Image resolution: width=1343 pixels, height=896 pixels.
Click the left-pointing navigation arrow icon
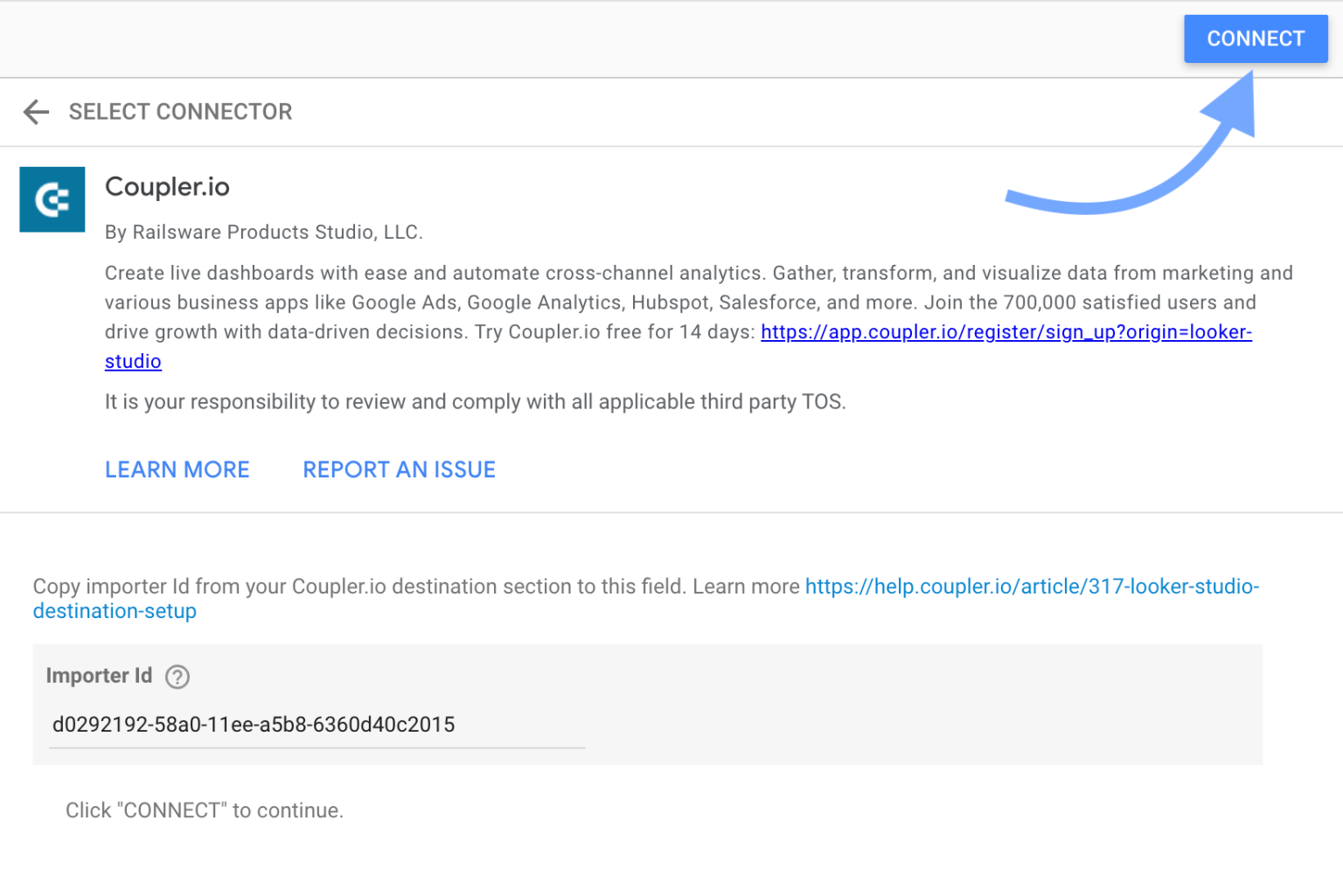click(x=35, y=112)
